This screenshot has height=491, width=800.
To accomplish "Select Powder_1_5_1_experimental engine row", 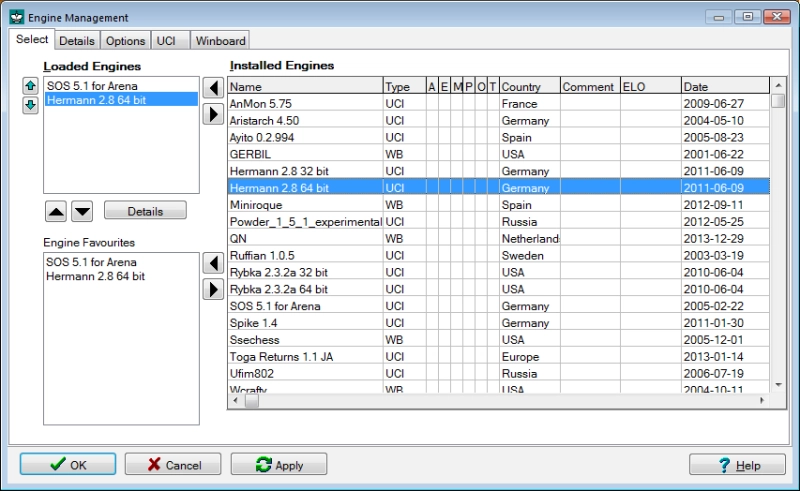I will click(x=498, y=222).
